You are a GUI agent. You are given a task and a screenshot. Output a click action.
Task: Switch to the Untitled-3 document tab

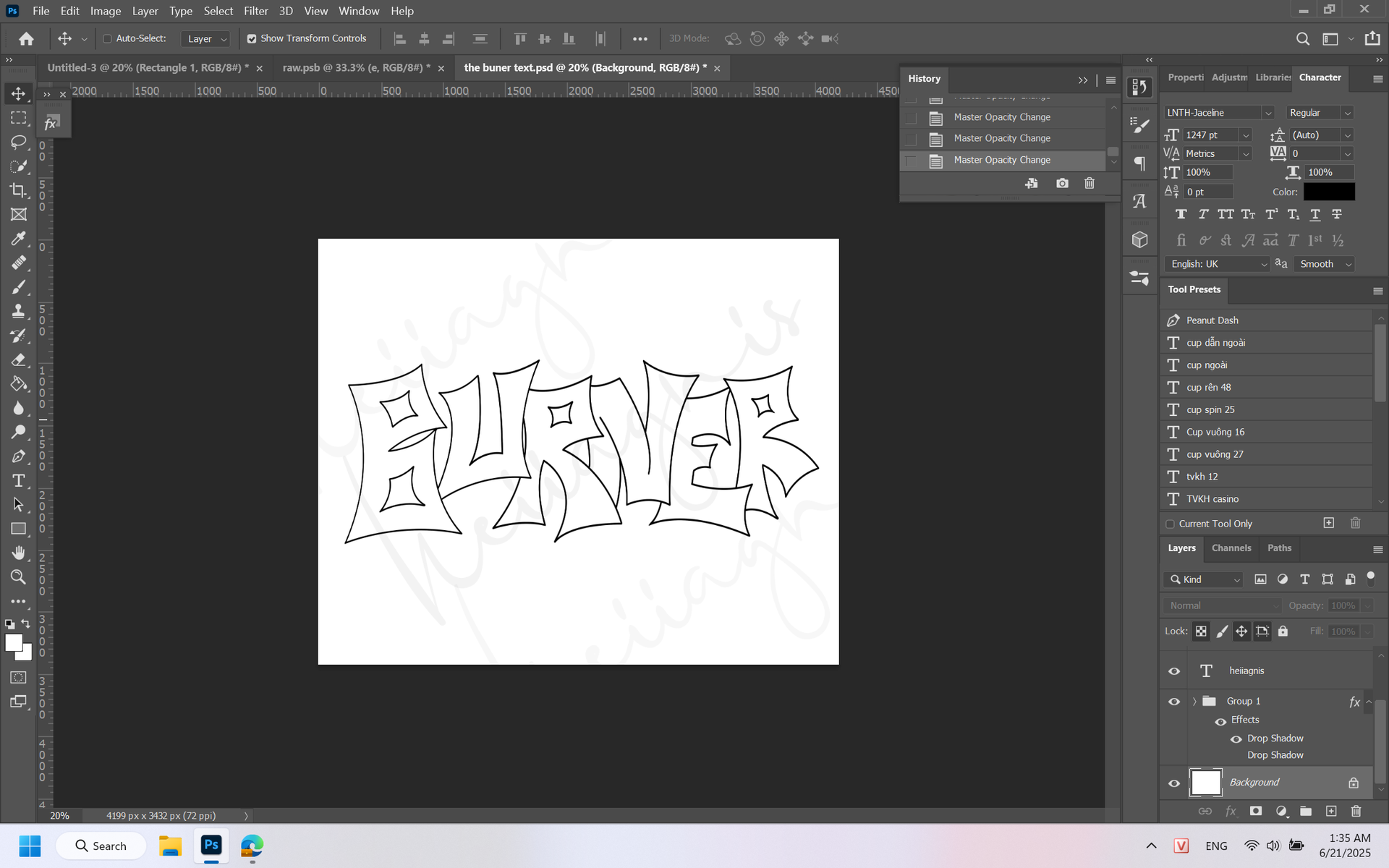(x=148, y=68)
